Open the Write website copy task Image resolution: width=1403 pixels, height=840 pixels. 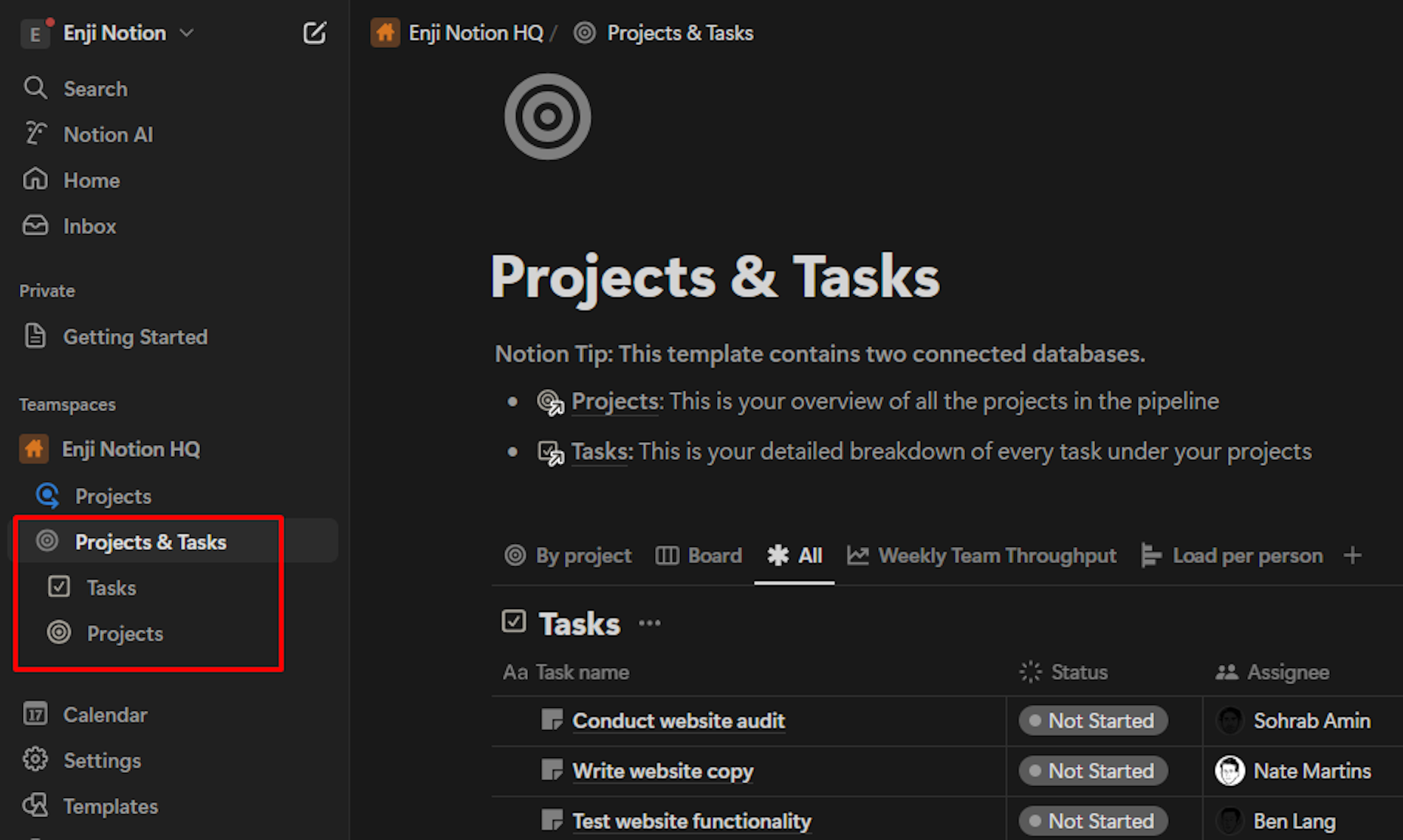click(663, 771)
